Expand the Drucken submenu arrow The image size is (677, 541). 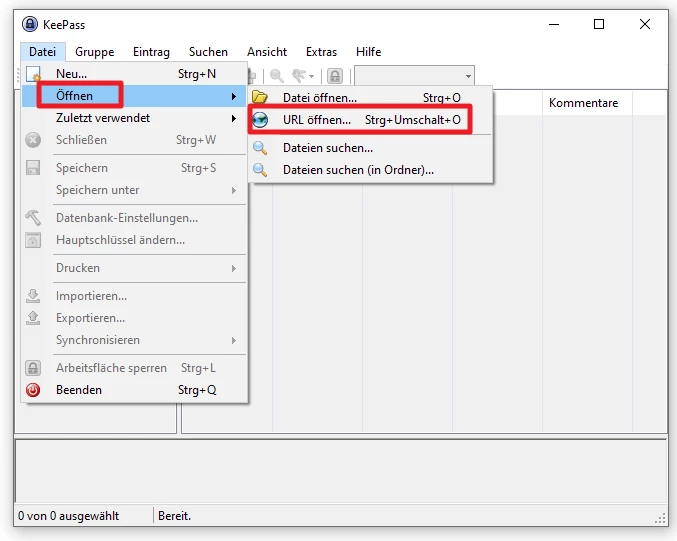click(234, 268)
